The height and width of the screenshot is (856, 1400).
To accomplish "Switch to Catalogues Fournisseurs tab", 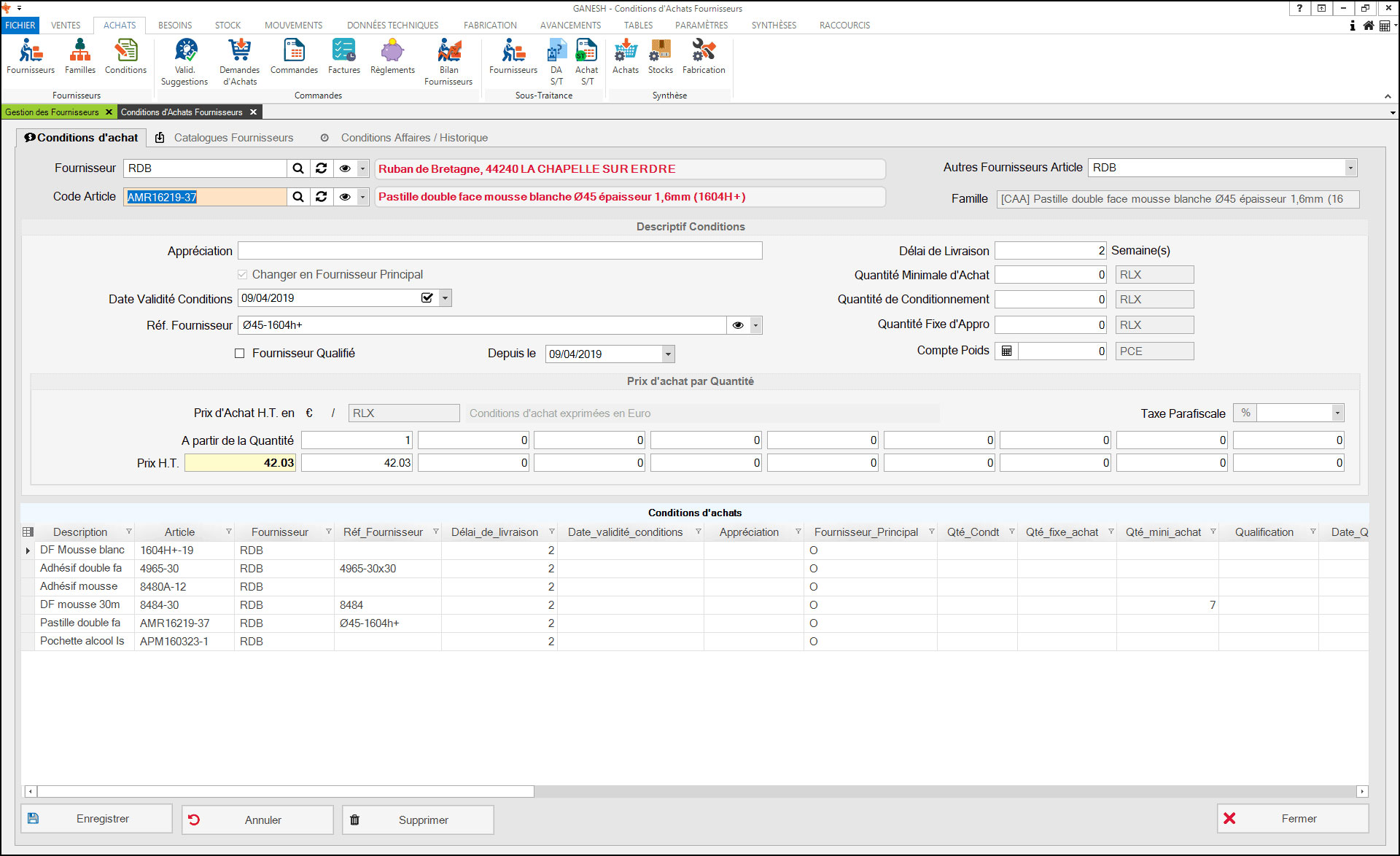I will 233,138.
